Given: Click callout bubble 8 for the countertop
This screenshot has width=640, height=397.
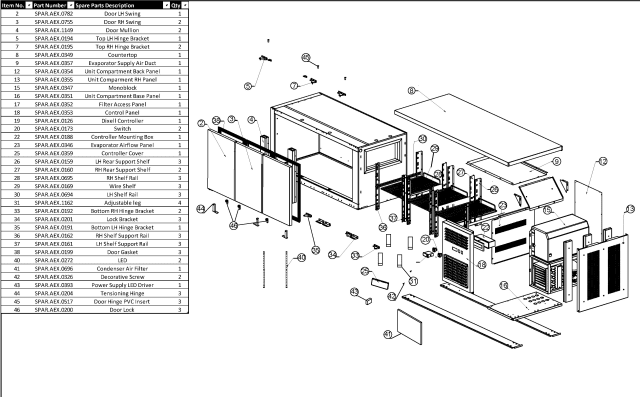Looking at the screenshot, I should (412, 90).
